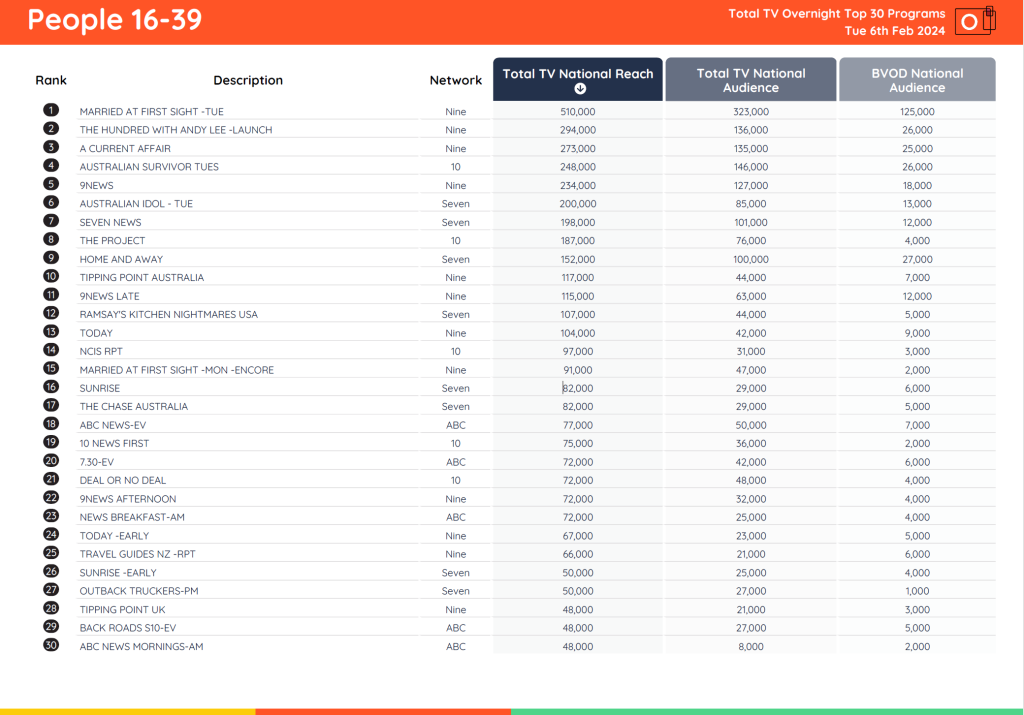The width and height of the screenshot is (1024, 715).
Task: Click the rank 22 badge for 9NEWS AFTERNOON
Action: [51, 498]
